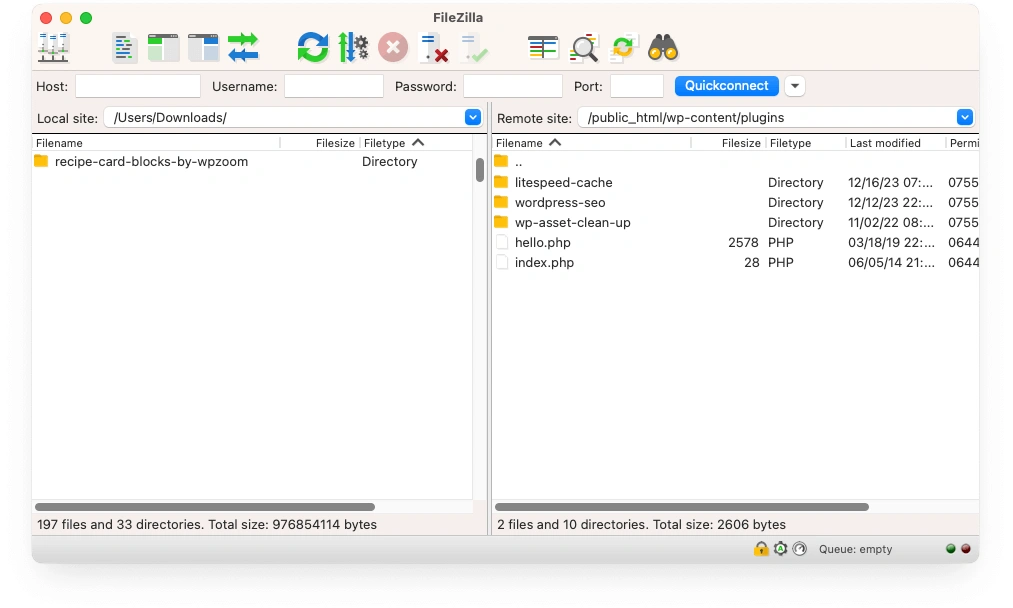This screenshot has width=1013, height=608.
Task: Click the process queue icon
Action: coord(353,47)
